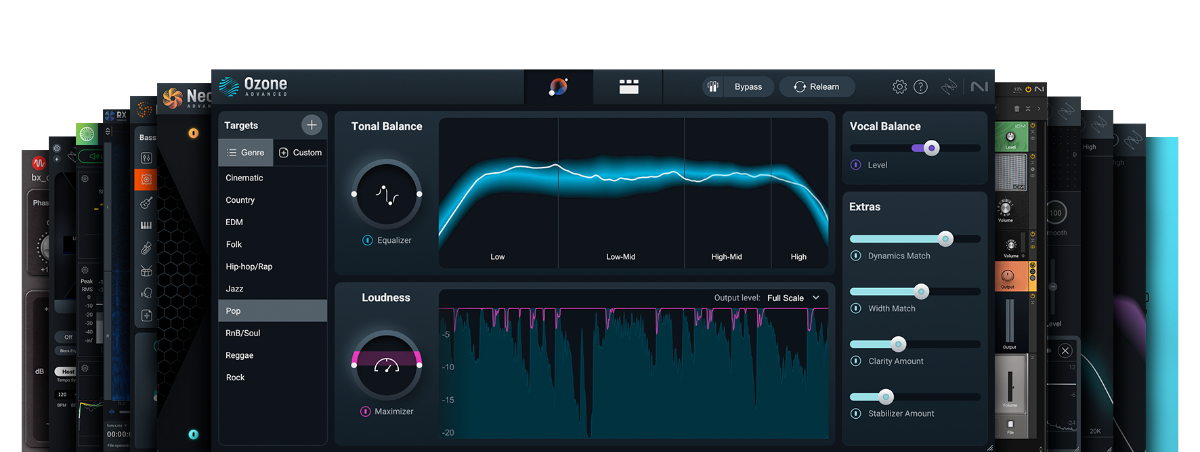Toggle the teal power button at Neoverb bottom
The image size is (1200, 452).
coord(193,434)
